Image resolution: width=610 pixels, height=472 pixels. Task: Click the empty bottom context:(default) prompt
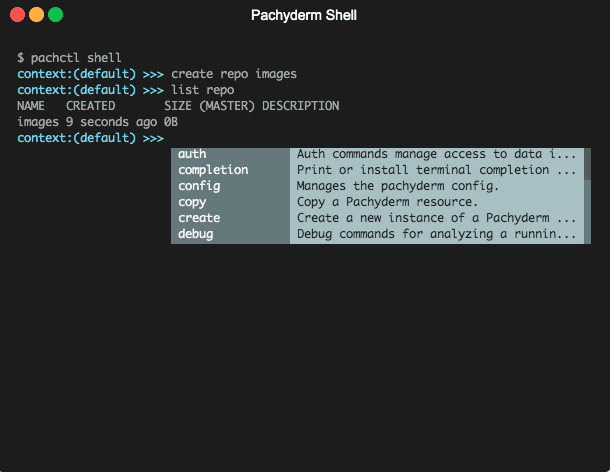[x=91, y=138]
